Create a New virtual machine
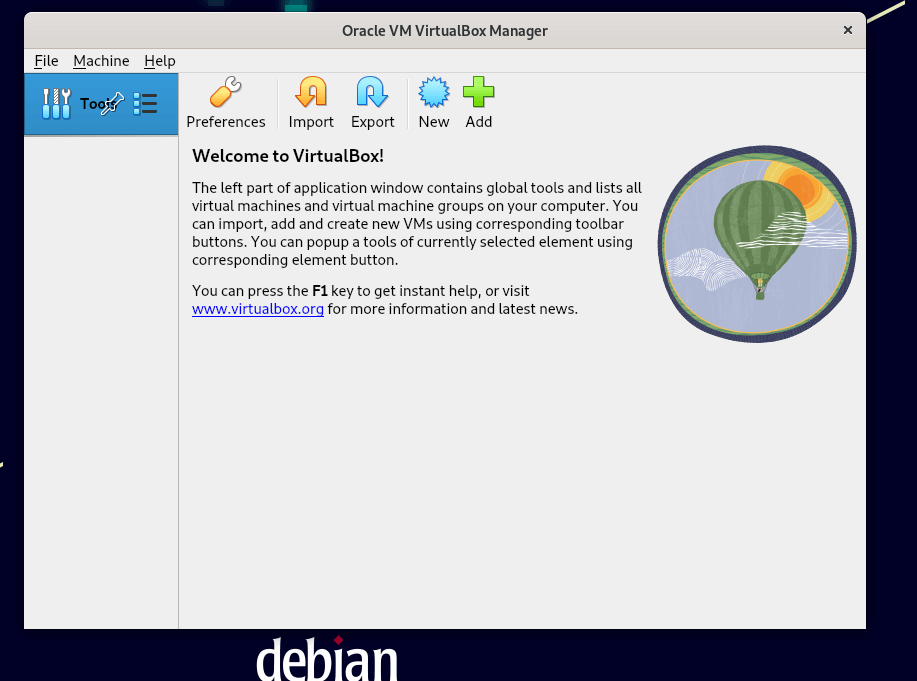Viewport: 917px width, 681px height. point(433,102)
